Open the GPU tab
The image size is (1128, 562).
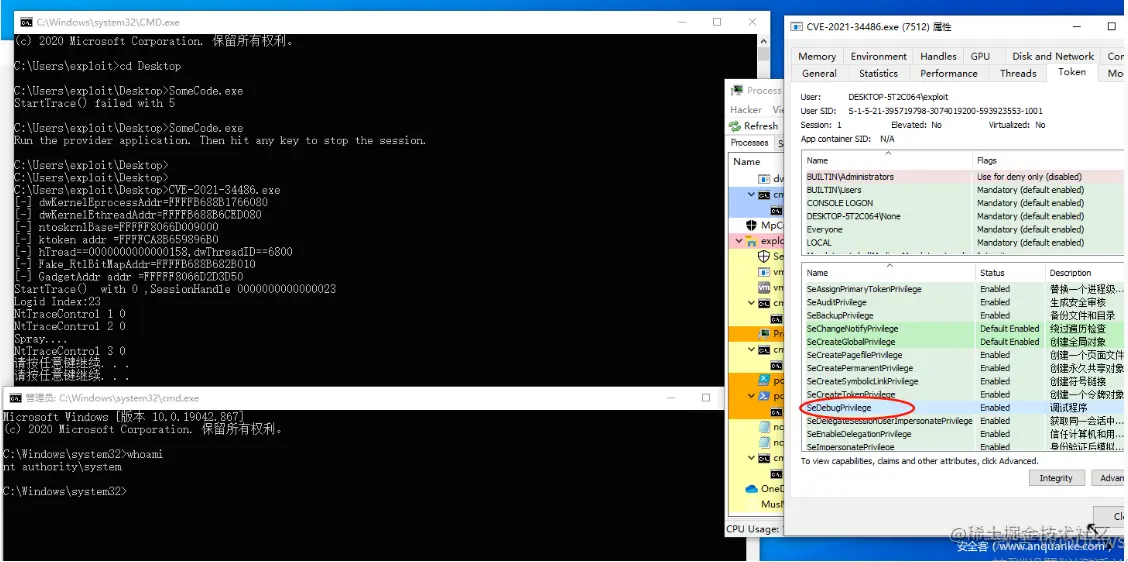click(x=980, y=56)
